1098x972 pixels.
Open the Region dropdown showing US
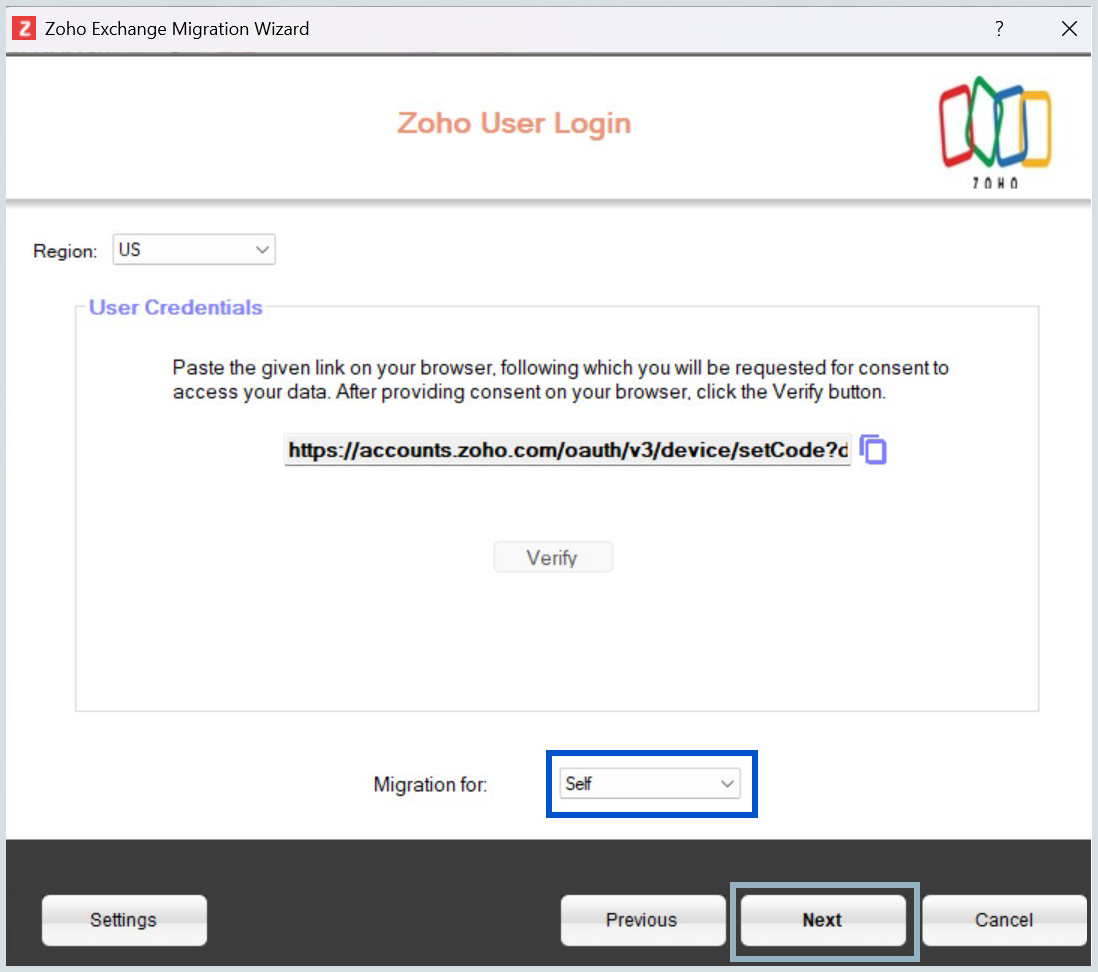pos(194,250)
